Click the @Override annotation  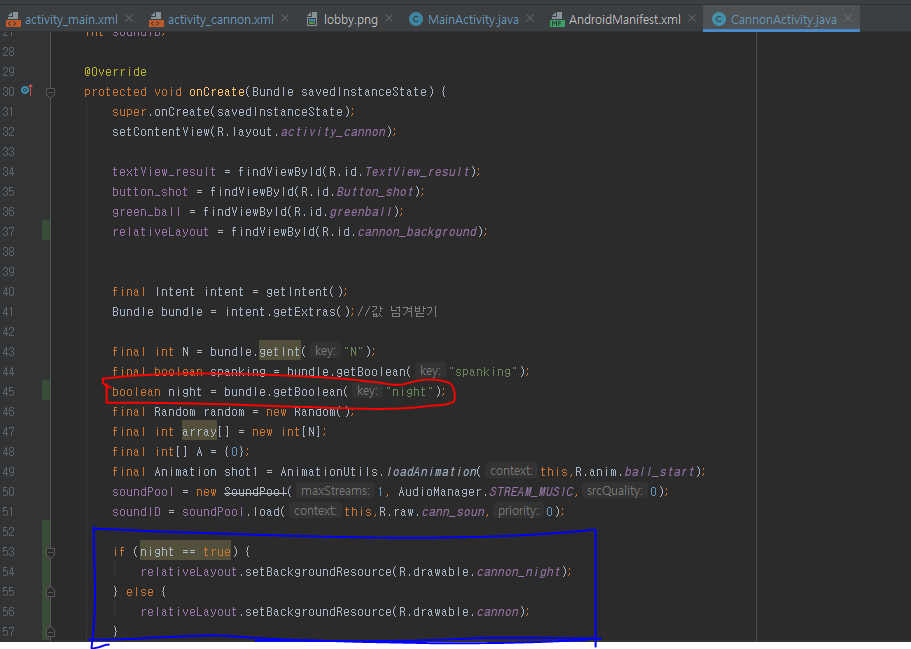pos(115,72)
